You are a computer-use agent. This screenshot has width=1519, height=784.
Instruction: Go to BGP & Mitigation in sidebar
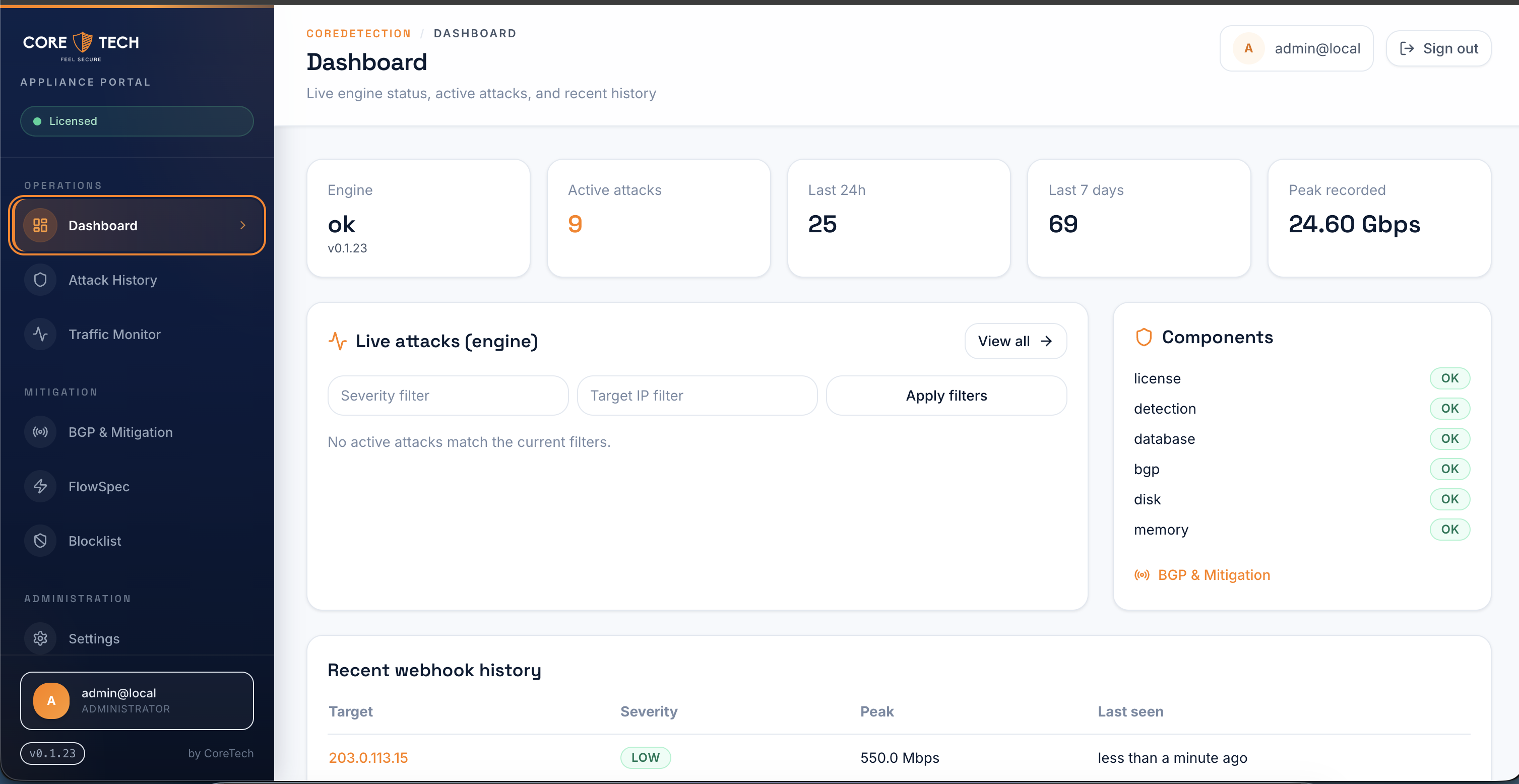coord(137,432)
